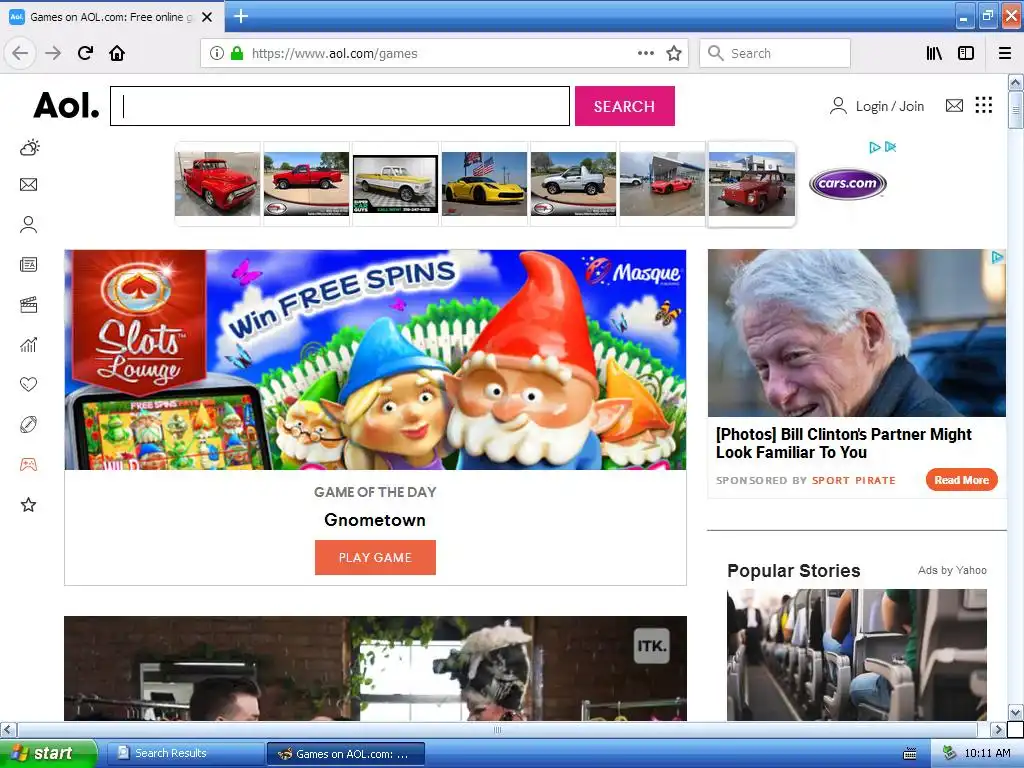Bookmark this page with the star
1024x768 pixels.
tap(674, 53)
